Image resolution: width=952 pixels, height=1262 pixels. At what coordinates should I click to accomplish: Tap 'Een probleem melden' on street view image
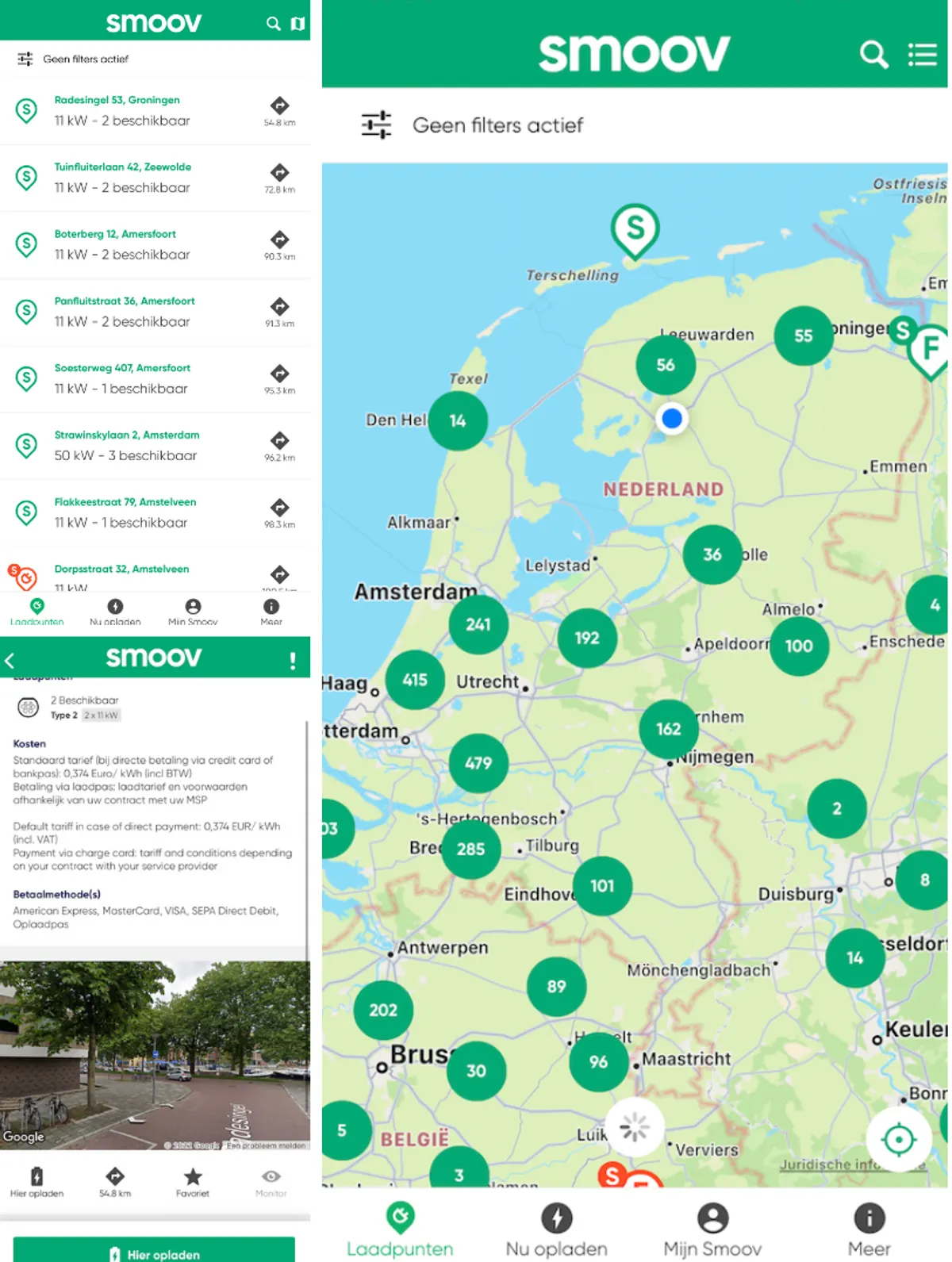266,1145
